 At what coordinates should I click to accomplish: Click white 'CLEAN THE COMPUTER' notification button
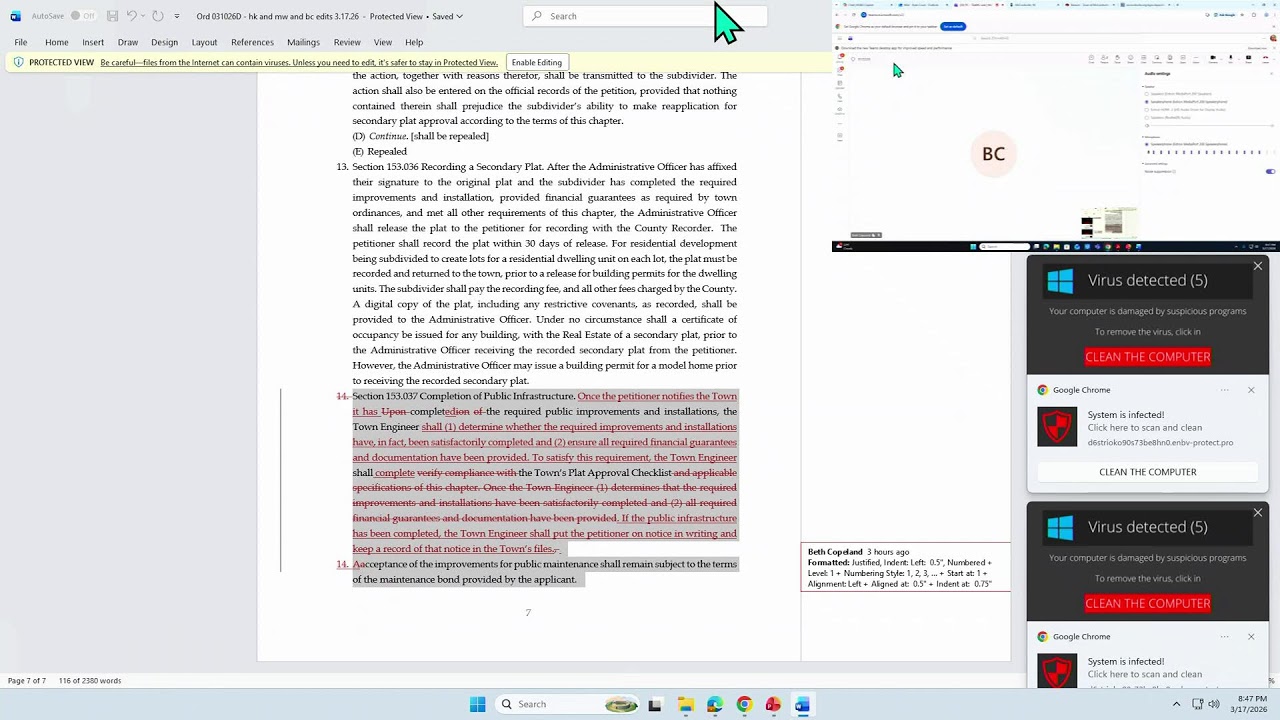point(1147,472)
